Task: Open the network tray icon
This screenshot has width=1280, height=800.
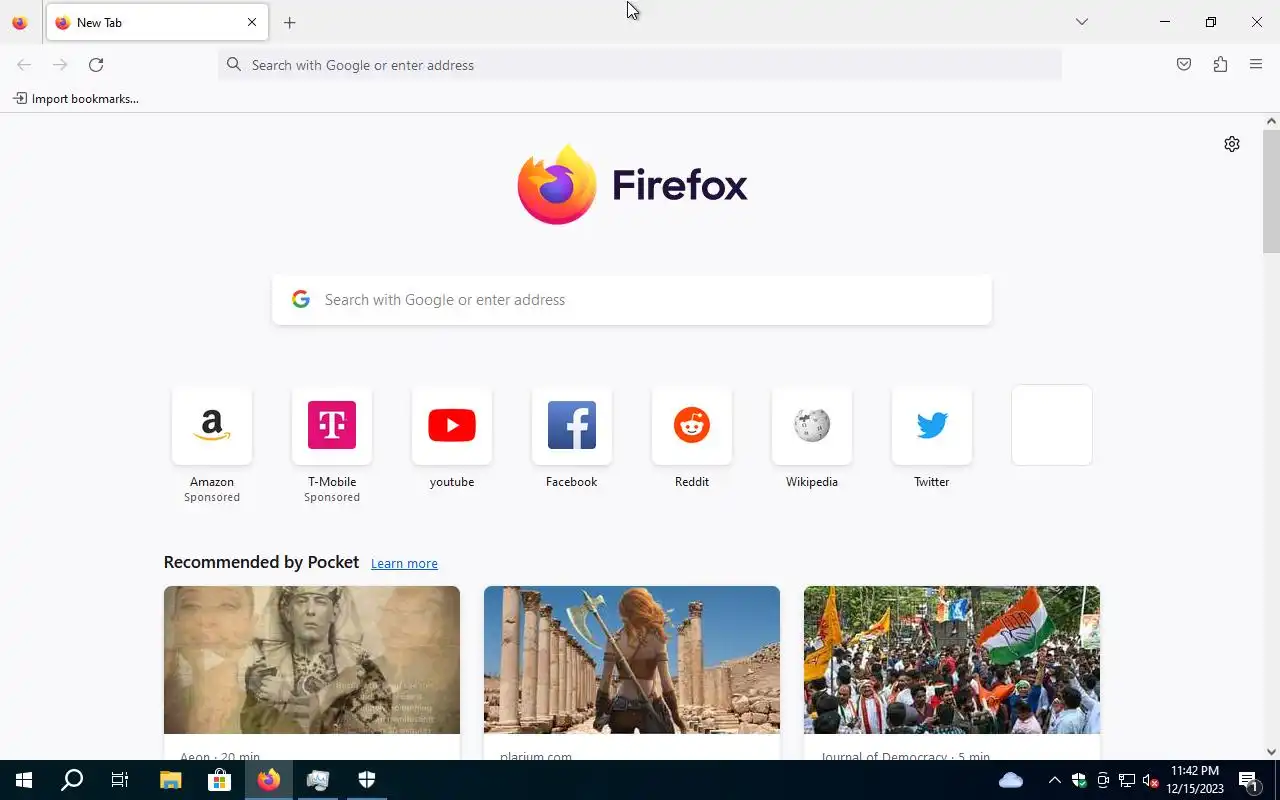Action: pyautogui.click(x=1127, y=780)
